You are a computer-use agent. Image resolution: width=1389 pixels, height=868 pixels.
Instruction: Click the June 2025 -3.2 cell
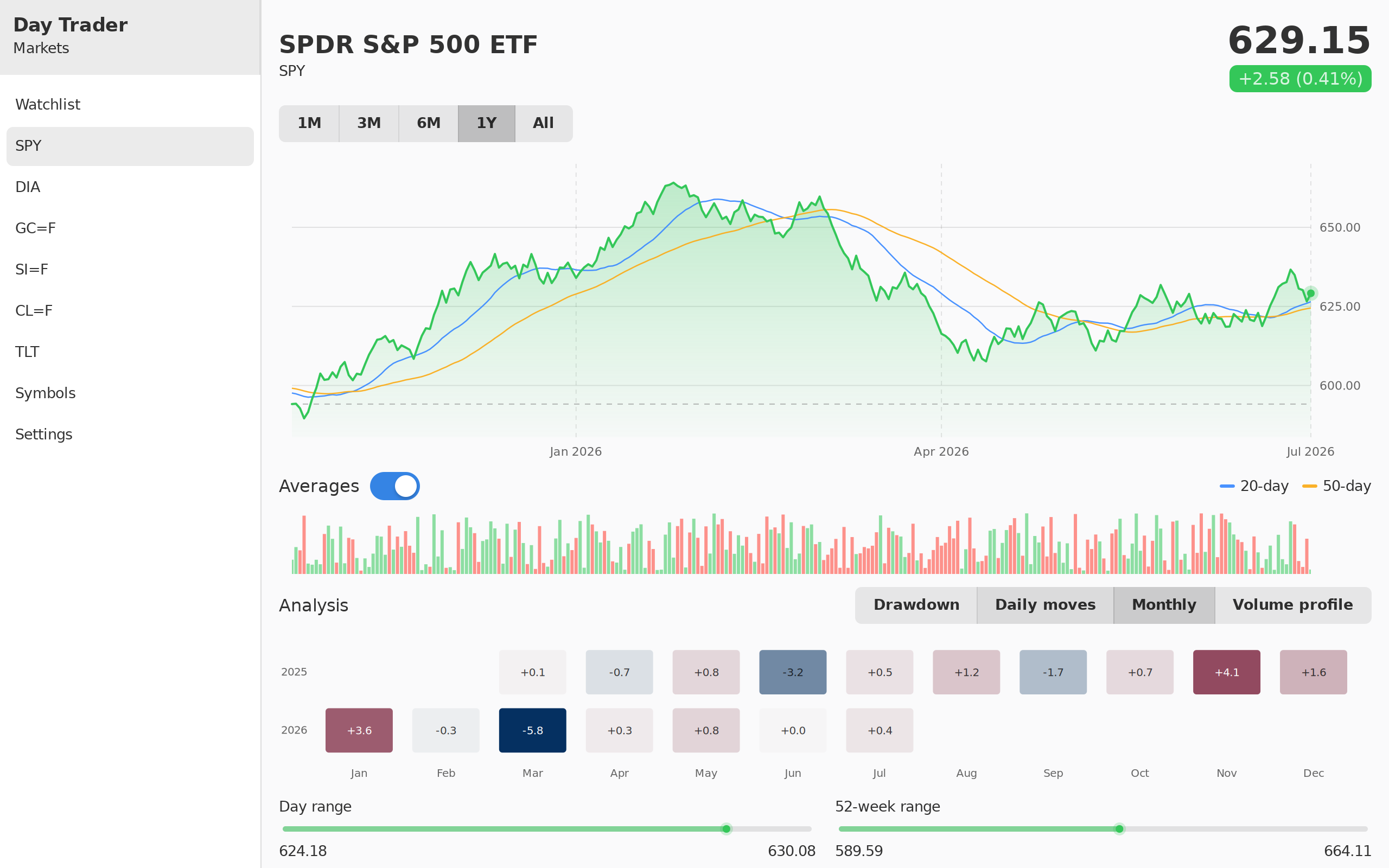793,672
